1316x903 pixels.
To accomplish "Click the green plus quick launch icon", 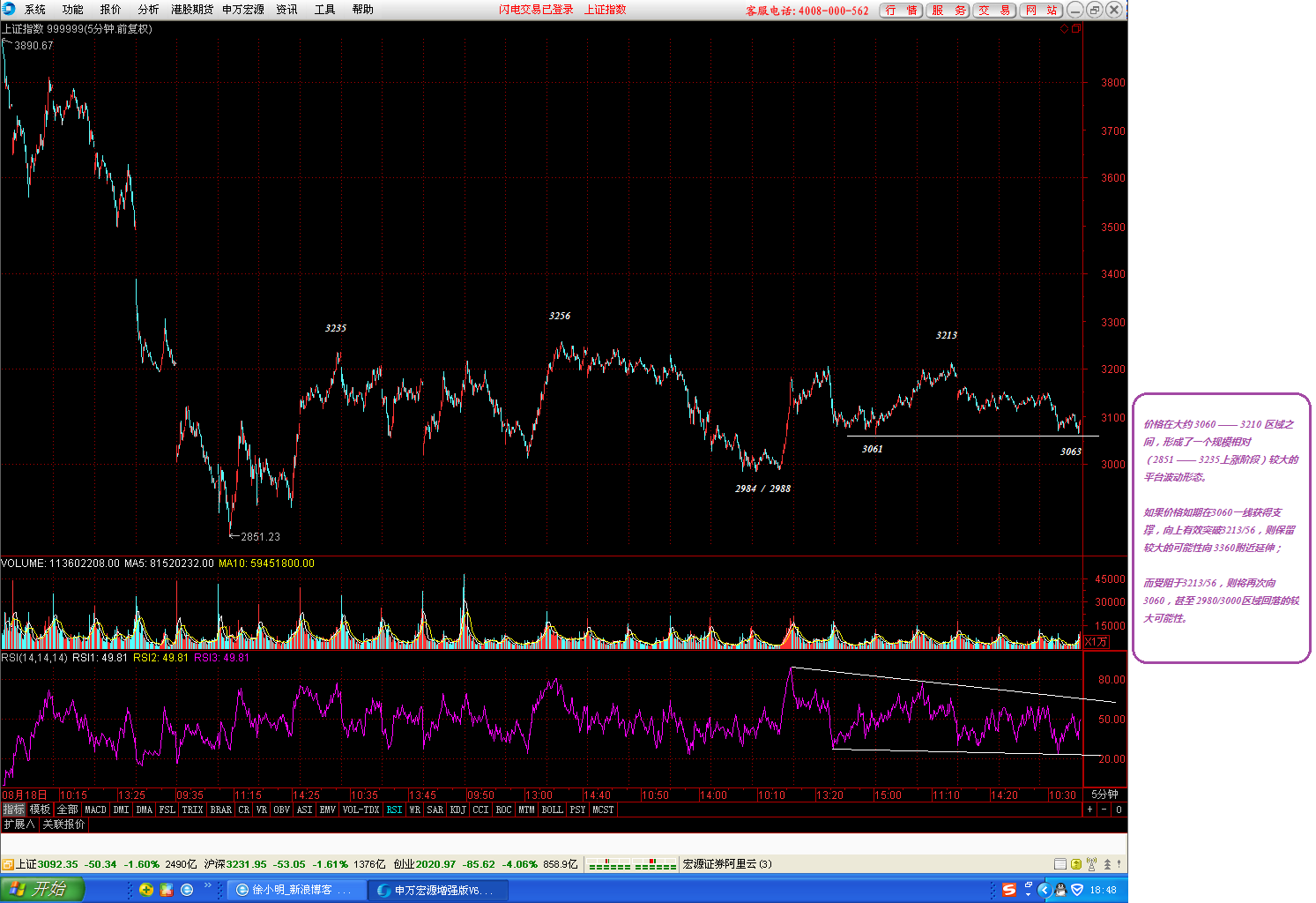I will [146, 890].
